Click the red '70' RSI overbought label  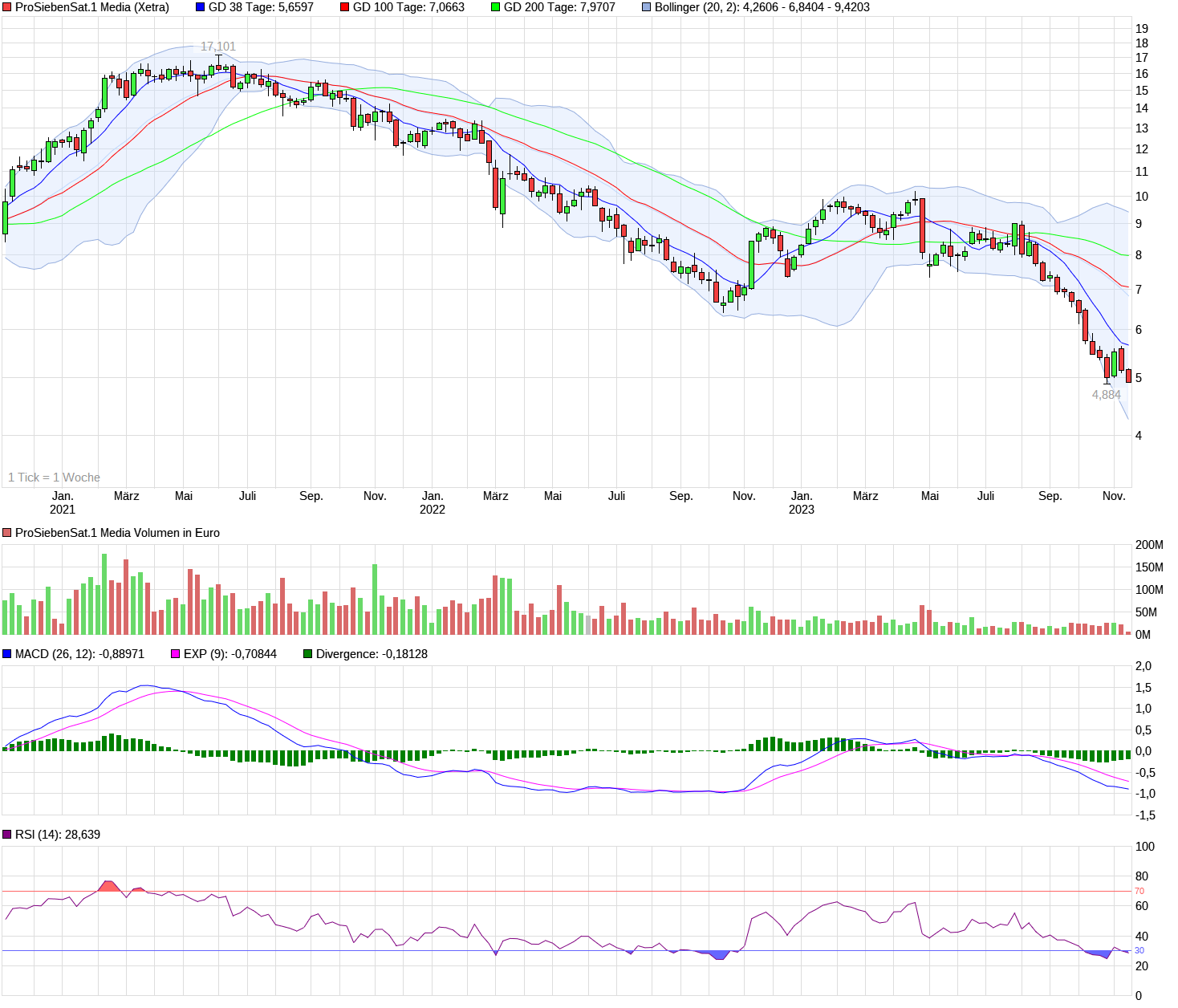tap(1139, 892)
